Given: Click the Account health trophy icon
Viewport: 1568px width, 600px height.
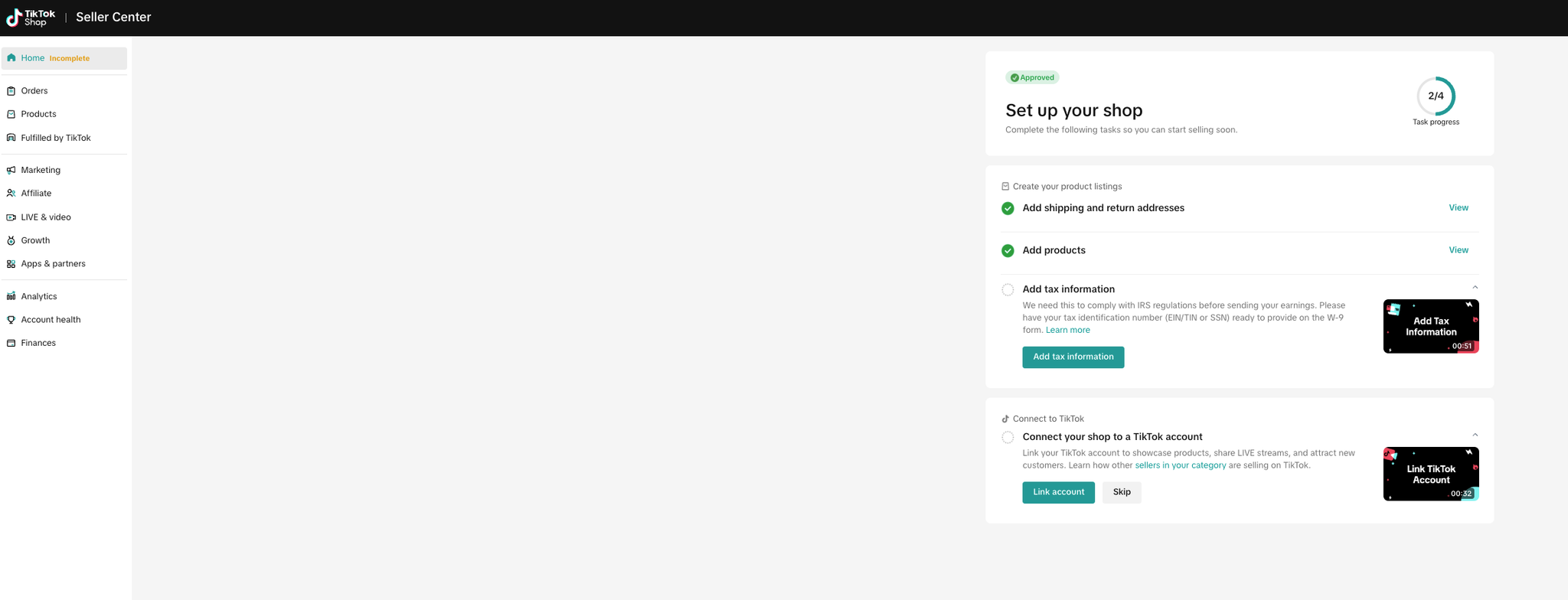Looking at the screenshot, I should pyautogui.click(x=11, y=320).
